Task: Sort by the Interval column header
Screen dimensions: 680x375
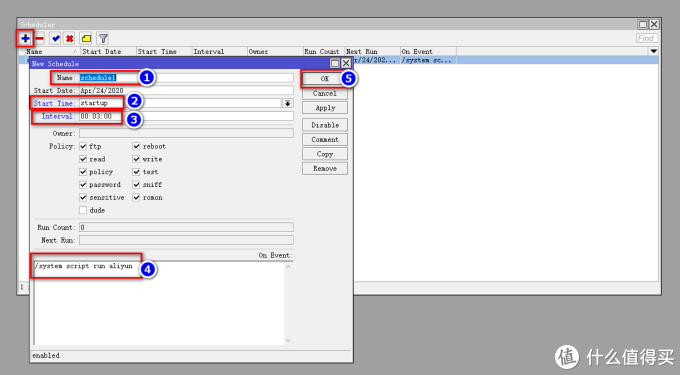Action: point(219,51)
